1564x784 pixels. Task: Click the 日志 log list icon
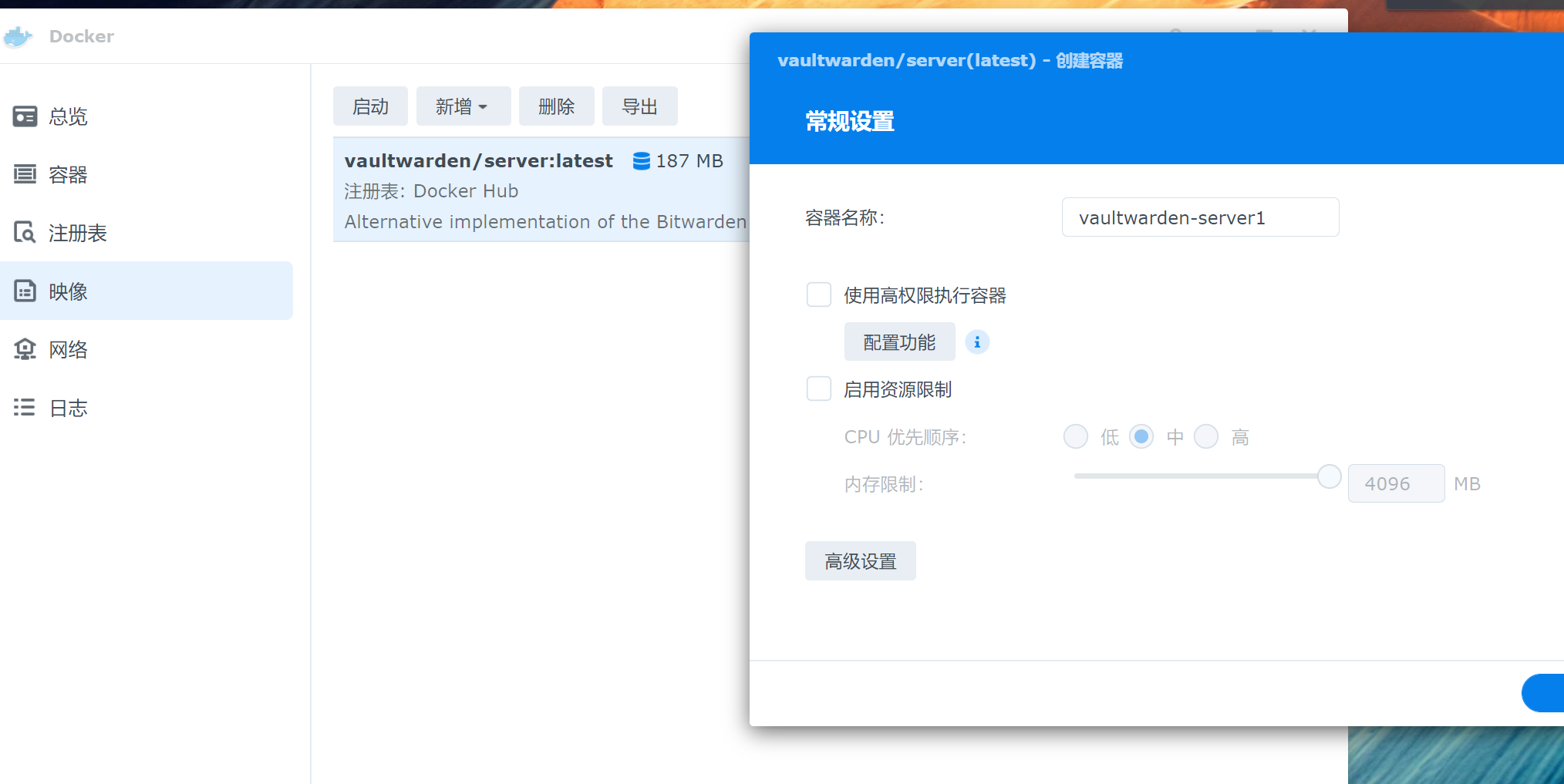coord(25,407)
